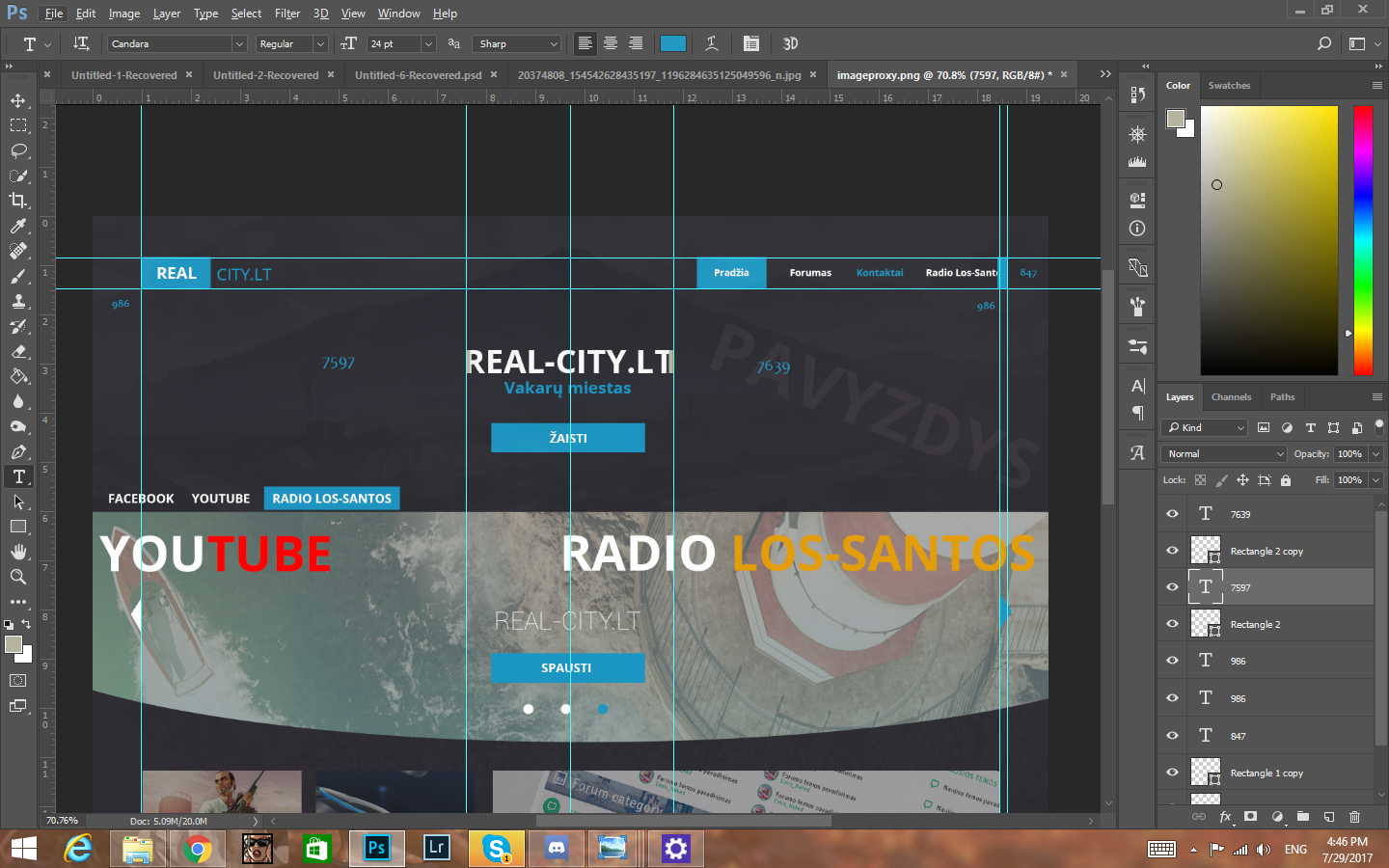Open the font size 24 pt dropdown
Image resolution: width=1389 pixels, height=868 pixels.
[x=428, y=43]
